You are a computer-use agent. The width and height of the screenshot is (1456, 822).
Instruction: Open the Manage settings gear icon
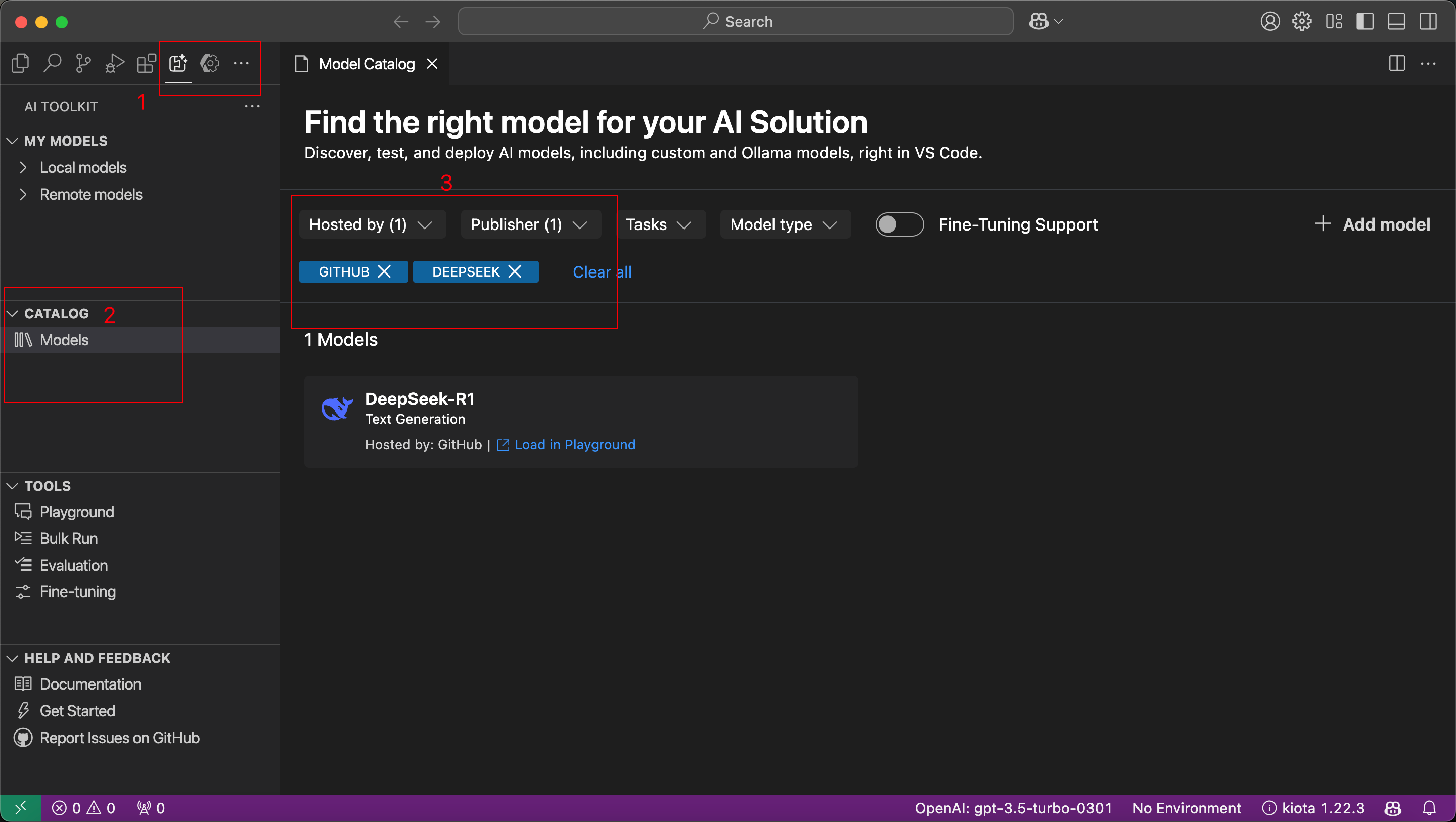pyautogui.click(x=1302, y=21)
